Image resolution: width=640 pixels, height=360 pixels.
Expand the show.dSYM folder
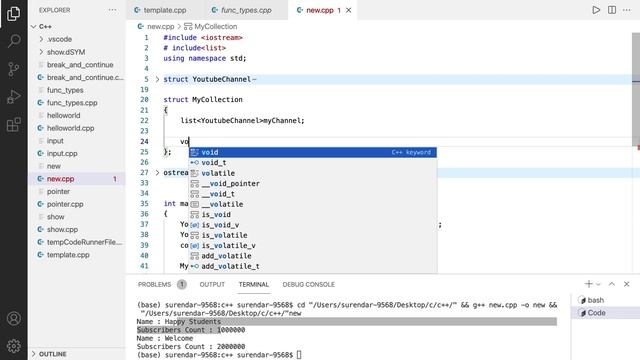point(77,52)
